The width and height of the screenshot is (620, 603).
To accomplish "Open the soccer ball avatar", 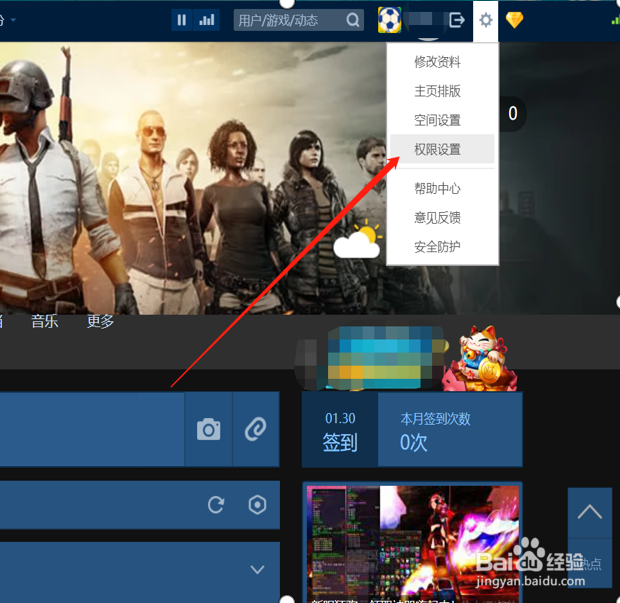I will tap(389, 20).
